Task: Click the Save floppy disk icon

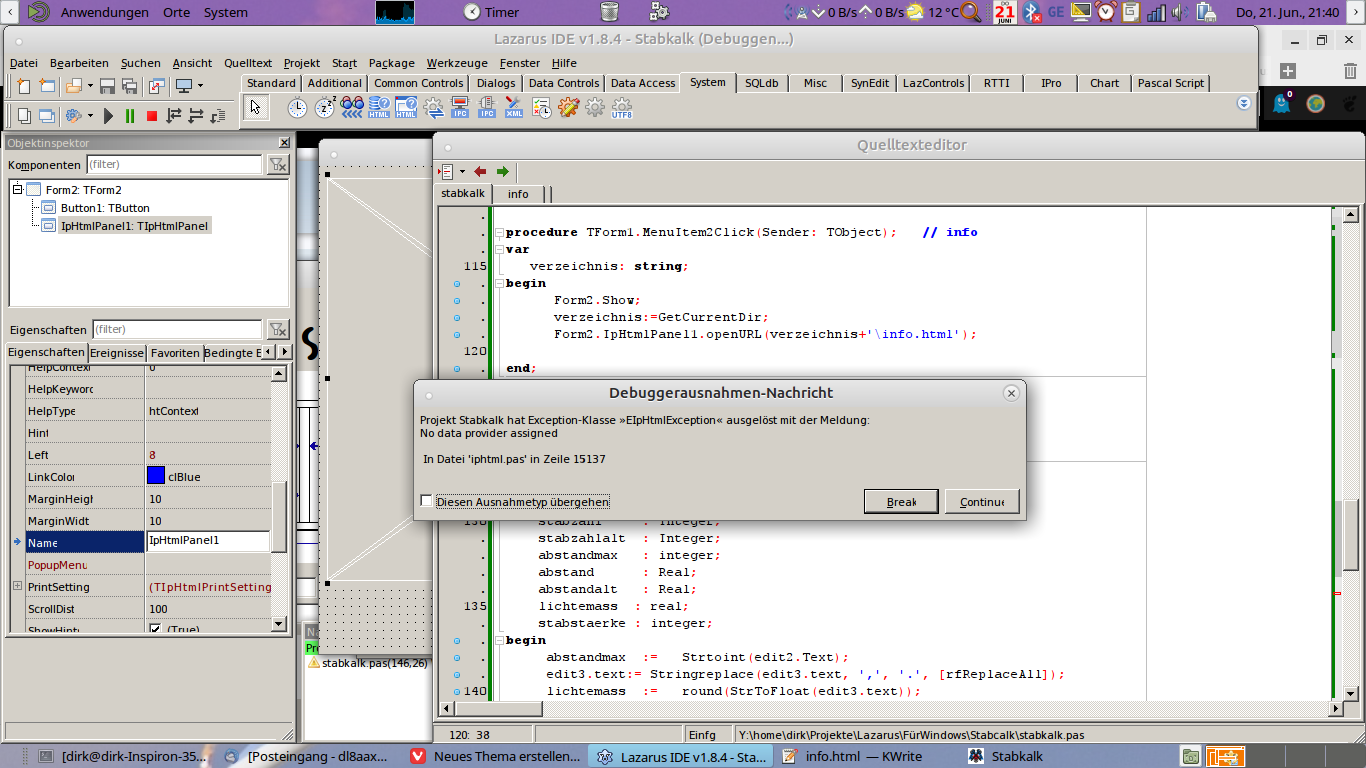Action: tap(108, 86)
